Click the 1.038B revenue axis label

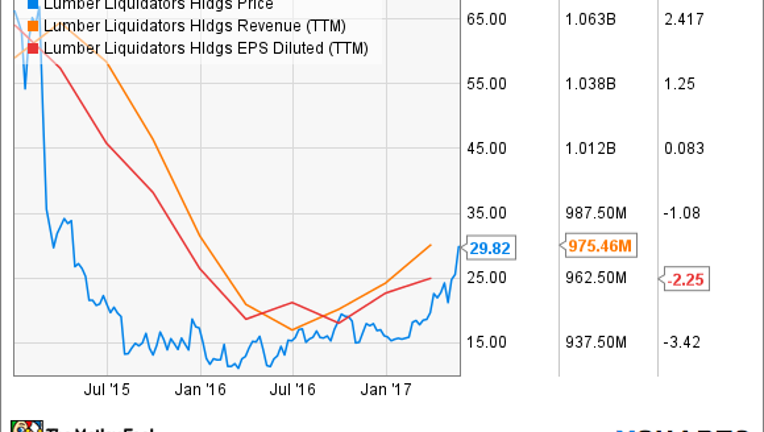point(590,84)
